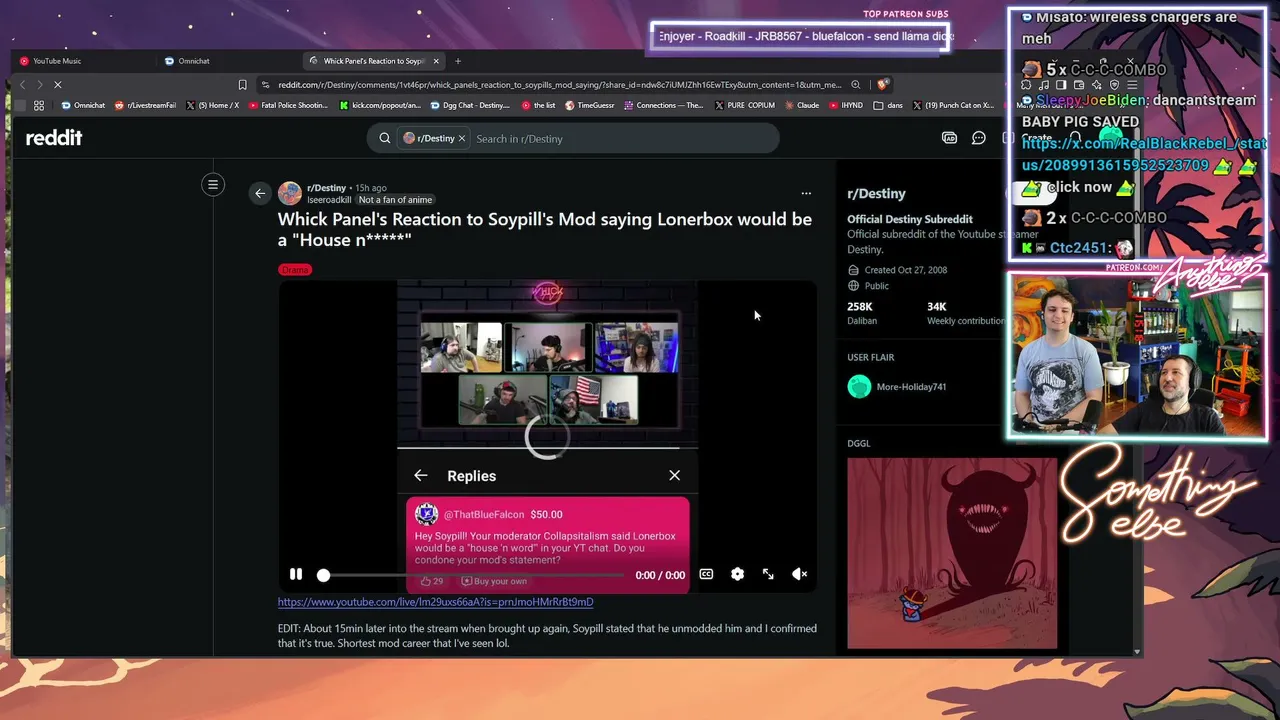Pause the Reddit video player
1280x720 pixels.
(296, 574)
